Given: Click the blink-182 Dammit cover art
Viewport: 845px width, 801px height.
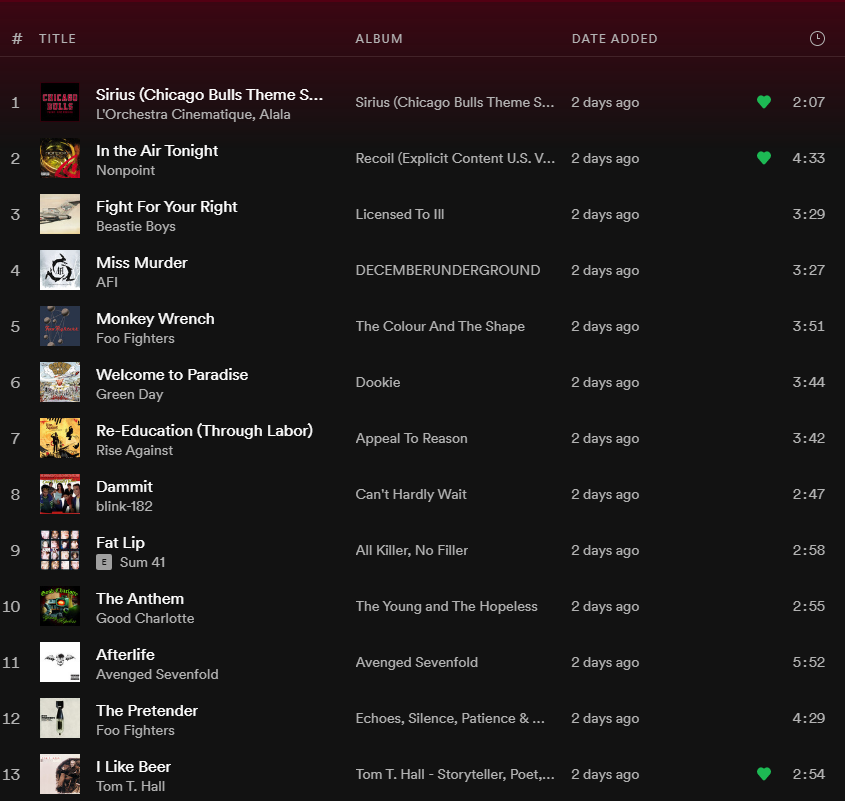Looking at the screenshot, I should pyautogui.click(x=60, y=494).
